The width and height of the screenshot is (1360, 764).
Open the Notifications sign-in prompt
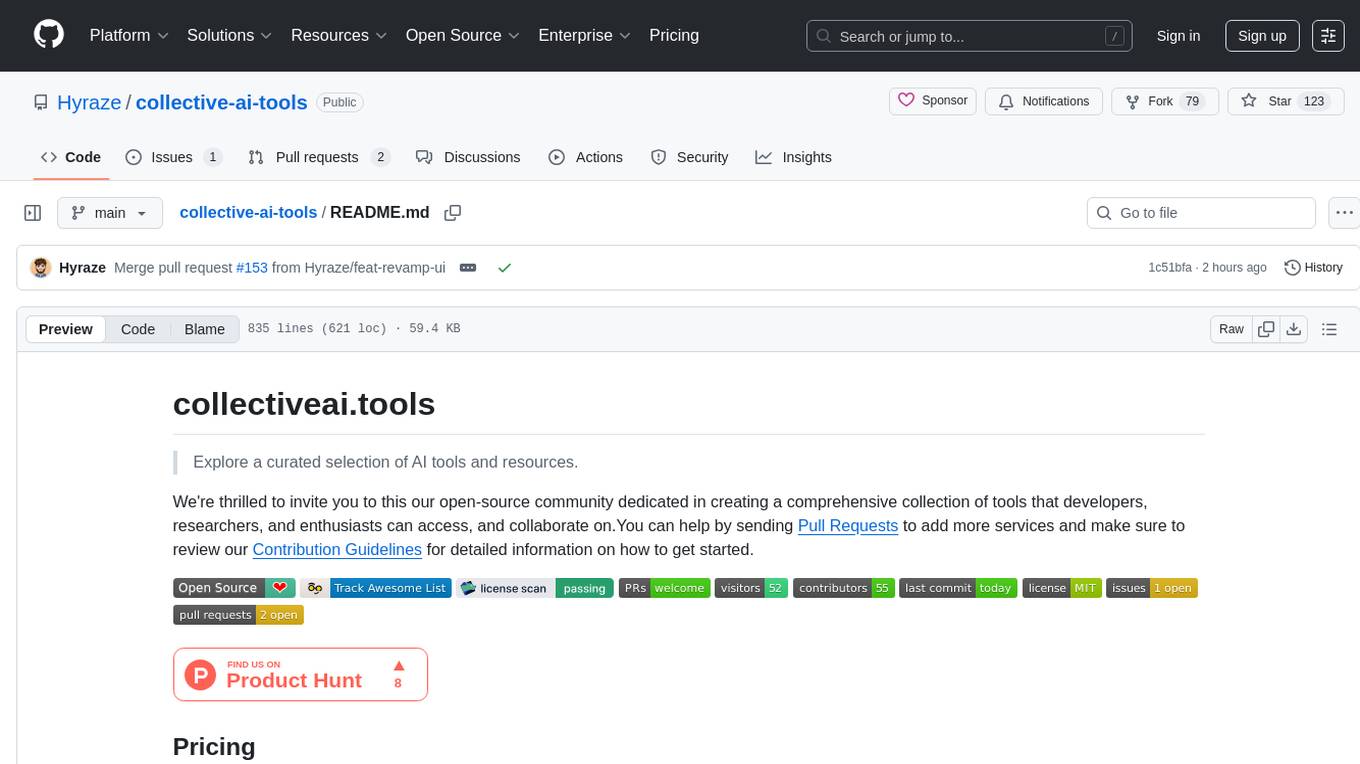[1044, 101]
